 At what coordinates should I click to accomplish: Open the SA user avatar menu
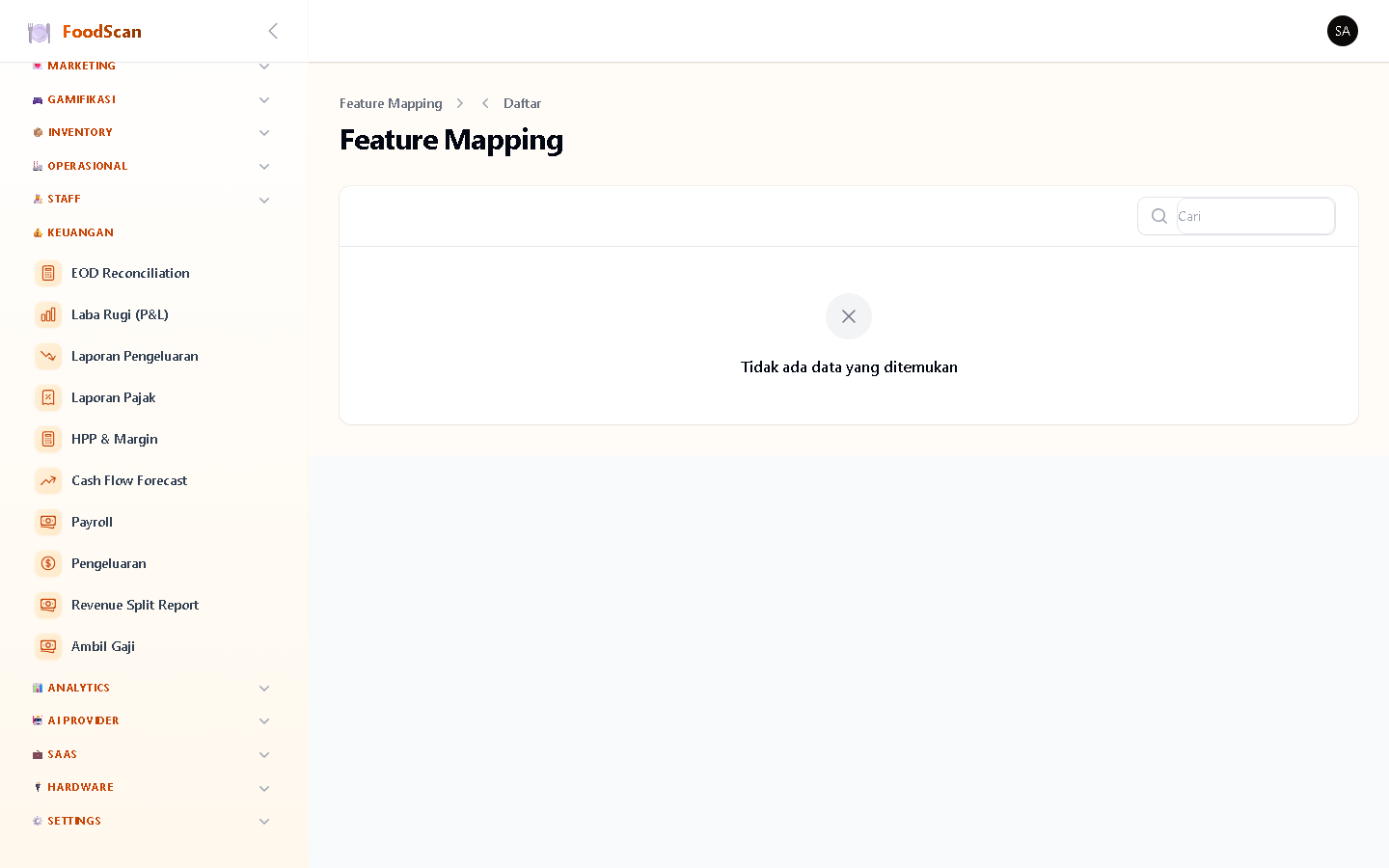click(x=1342, y=31)
